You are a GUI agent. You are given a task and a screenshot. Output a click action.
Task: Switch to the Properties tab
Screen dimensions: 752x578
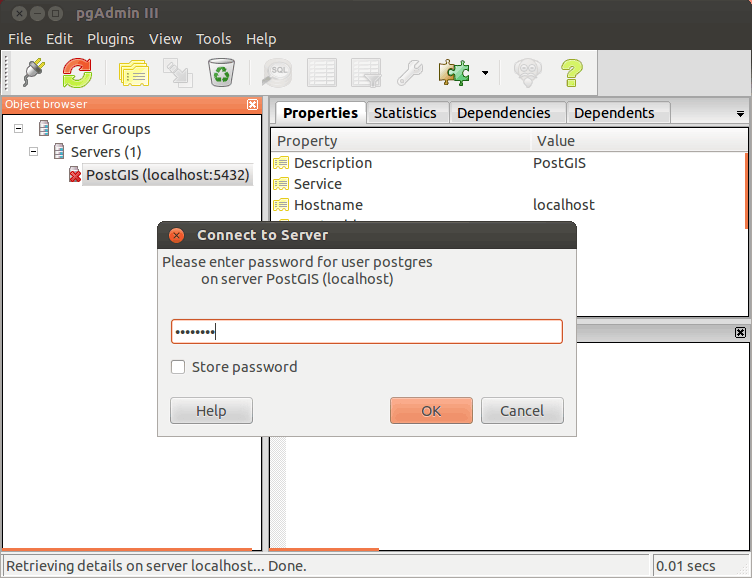coord(320,113)
